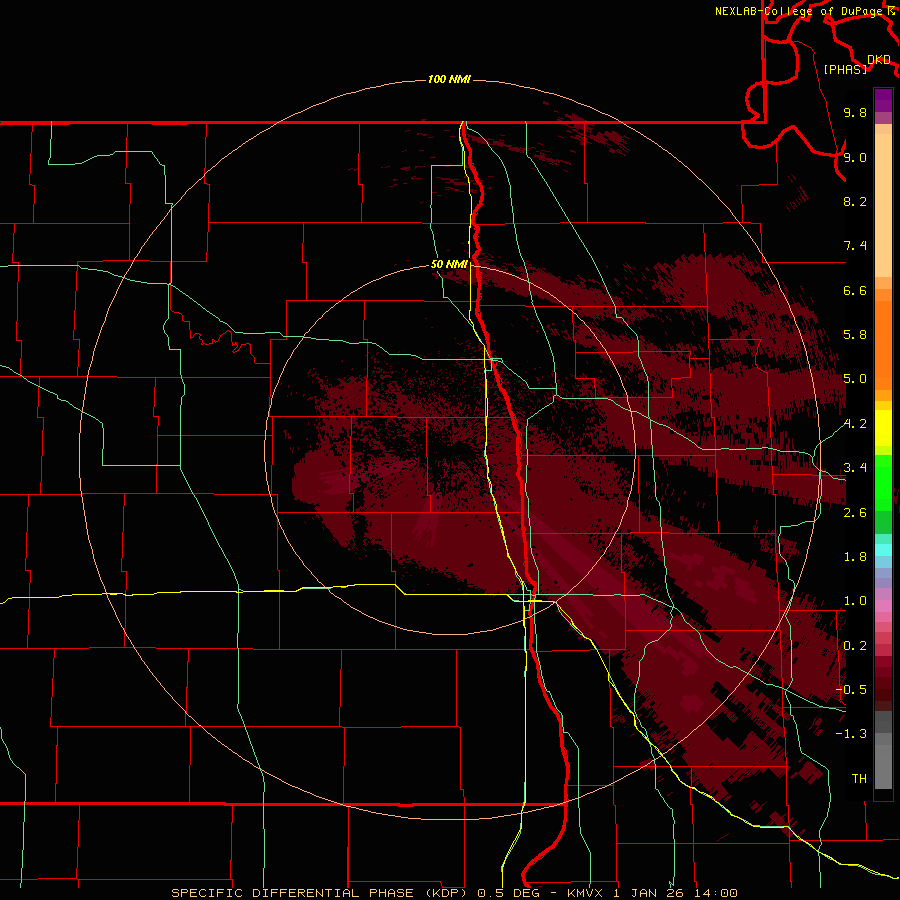Click the 'KMVX' radar site identifier
Image resolution: width=900 pixels, height=900 pixels.
[586, 893]
